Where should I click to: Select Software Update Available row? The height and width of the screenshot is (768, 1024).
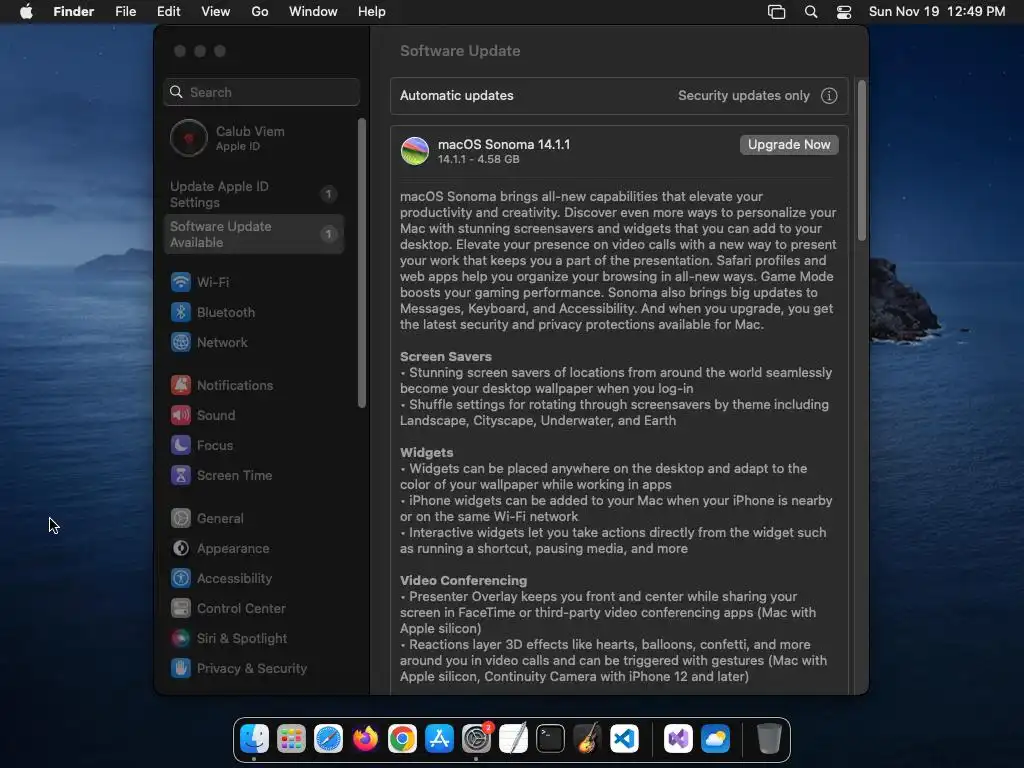tap(255, 234)
